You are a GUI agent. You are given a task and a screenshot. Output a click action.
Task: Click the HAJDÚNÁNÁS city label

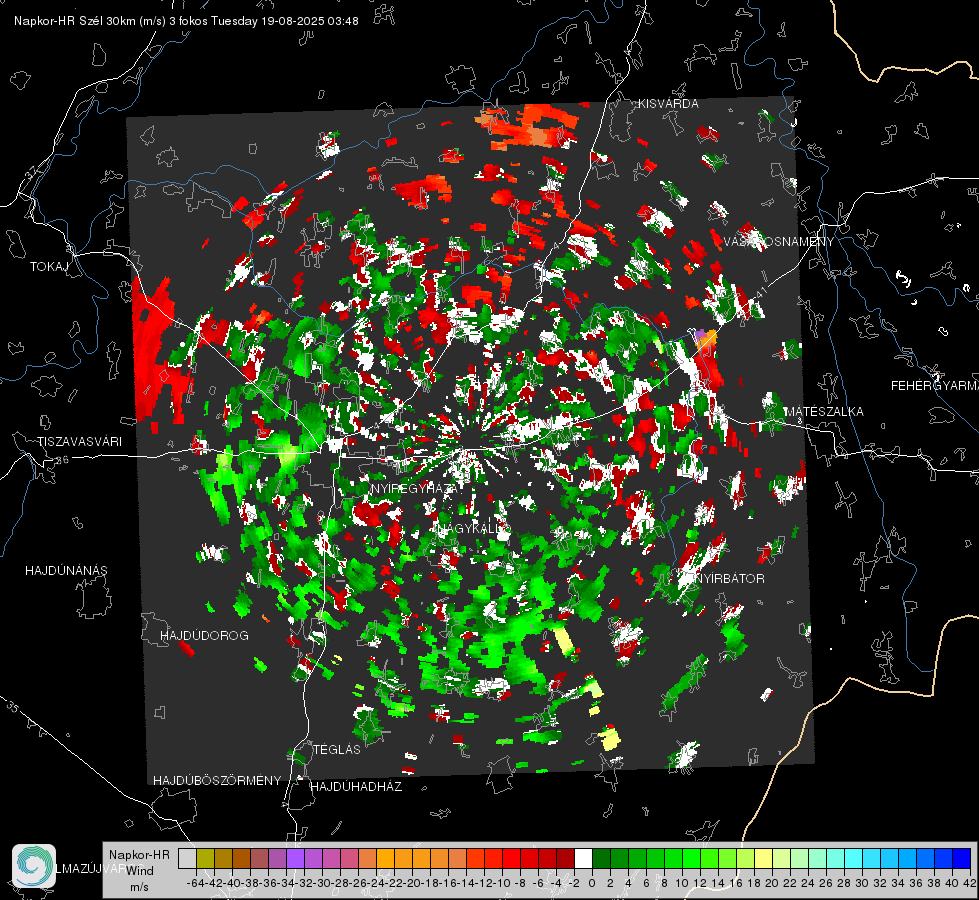point(66,571)
